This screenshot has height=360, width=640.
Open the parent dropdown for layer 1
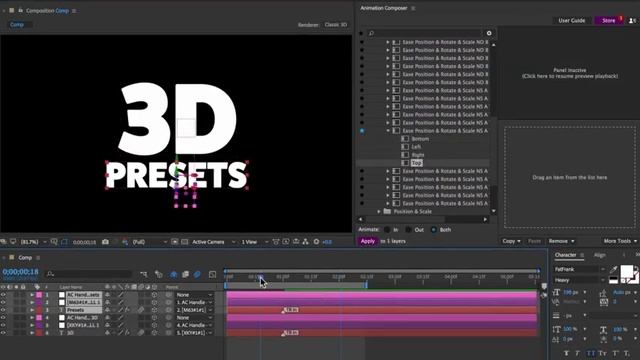pos(194,295)
